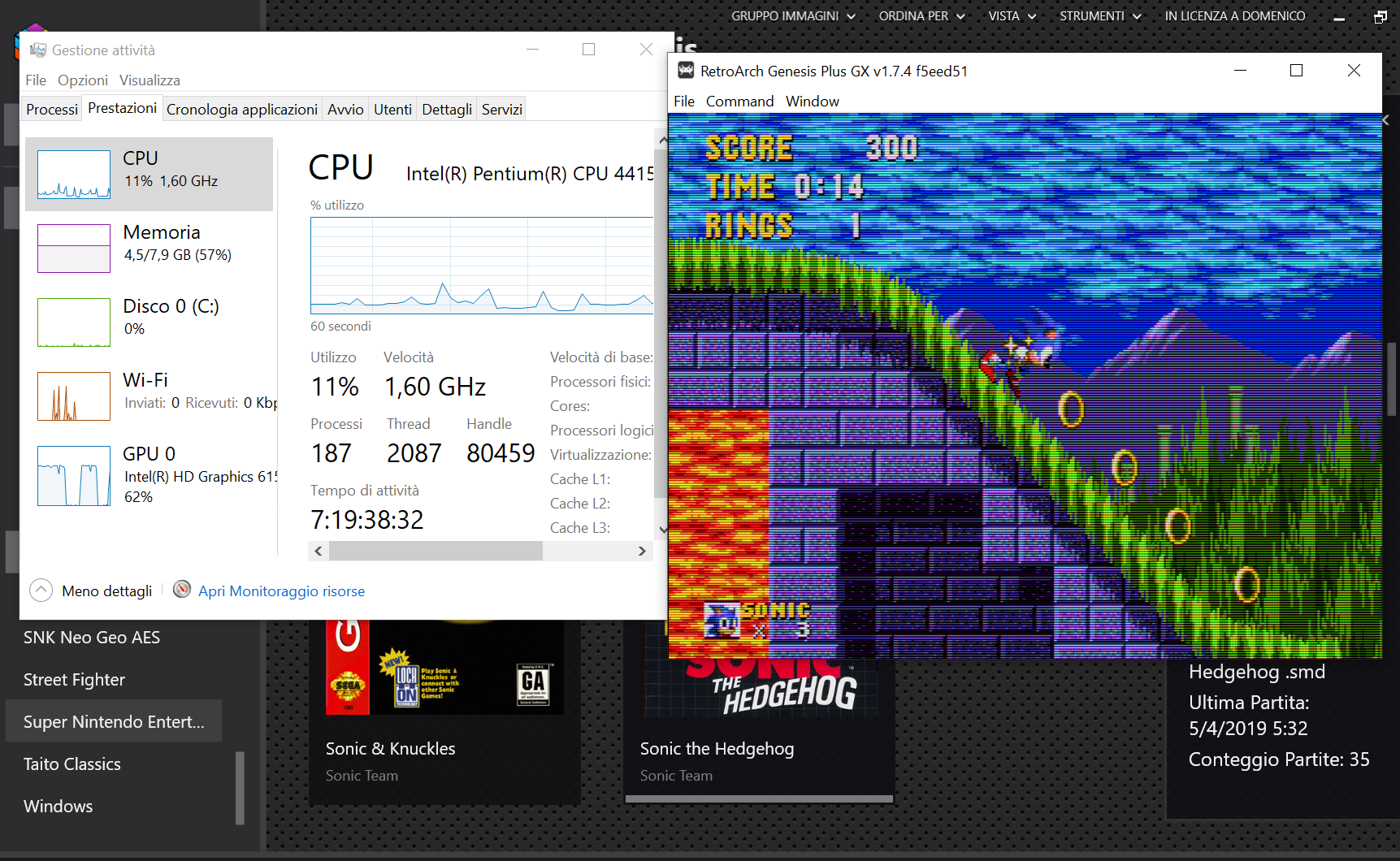Viewport: 1400px width, 861px height.
Task: Select Super Nintendo Entertainment platform entry
Action: (x=114, y=721)
